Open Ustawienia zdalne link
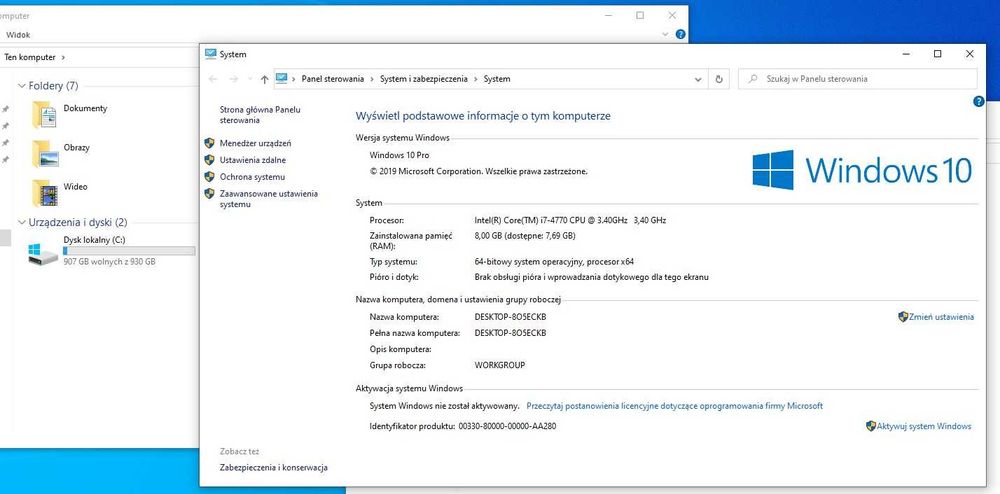The width and height of the screenshot is (1000, 494). (253, 160)
